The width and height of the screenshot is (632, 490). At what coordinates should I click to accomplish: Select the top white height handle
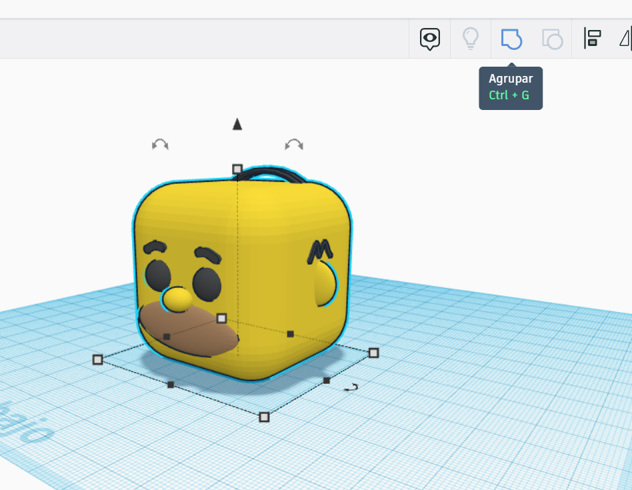[x=237, y=169]
